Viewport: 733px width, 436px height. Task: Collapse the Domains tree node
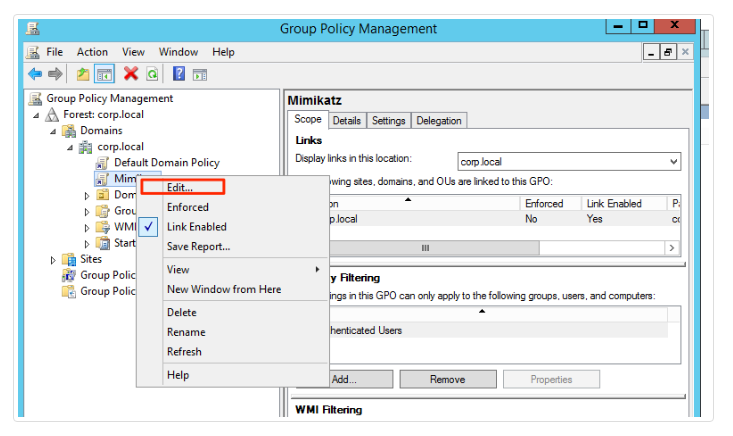pyautogui.click(x=54, y=131)
